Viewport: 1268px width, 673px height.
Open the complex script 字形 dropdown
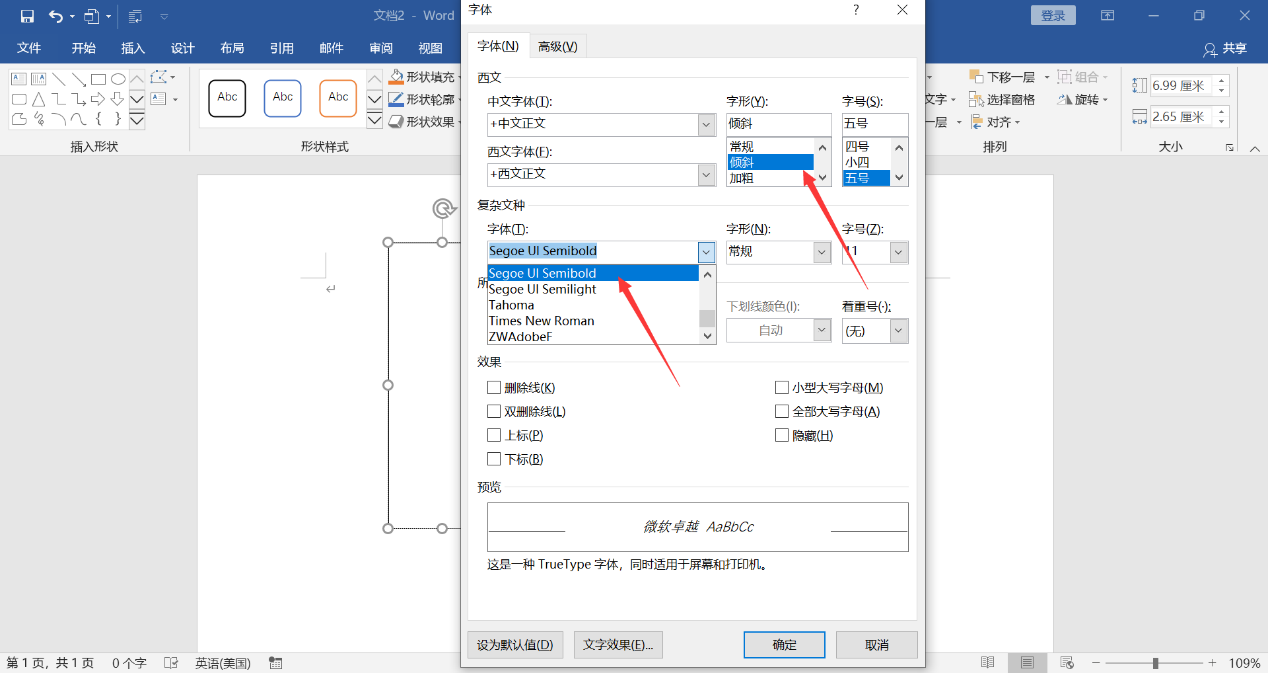tap(822, 252)
